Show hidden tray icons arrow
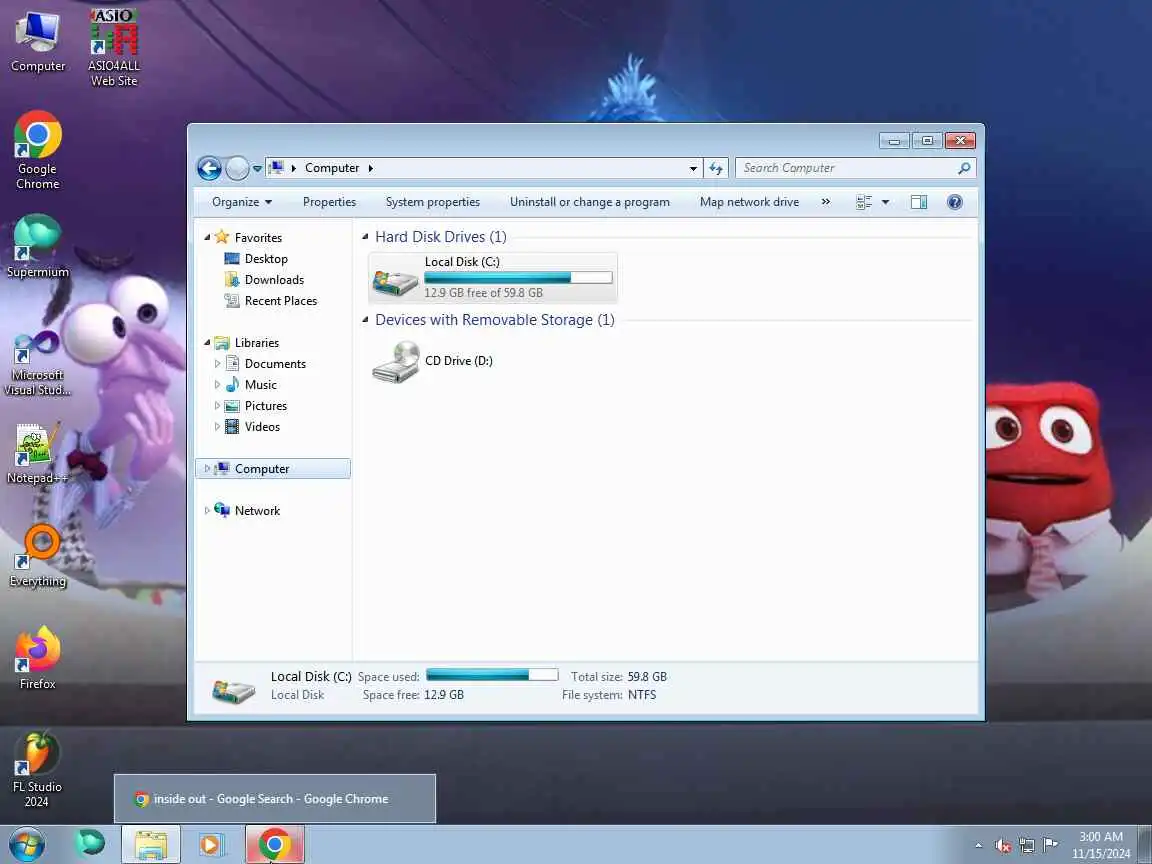Image resolution: width=1152 pixels, height=864 pixels. click(x=979, y=846)
